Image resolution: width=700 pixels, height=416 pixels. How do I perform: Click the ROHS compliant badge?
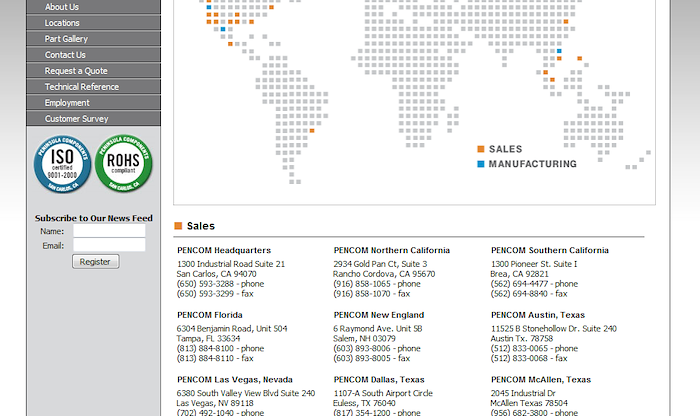pyautogui.click(x=124, y=163)
